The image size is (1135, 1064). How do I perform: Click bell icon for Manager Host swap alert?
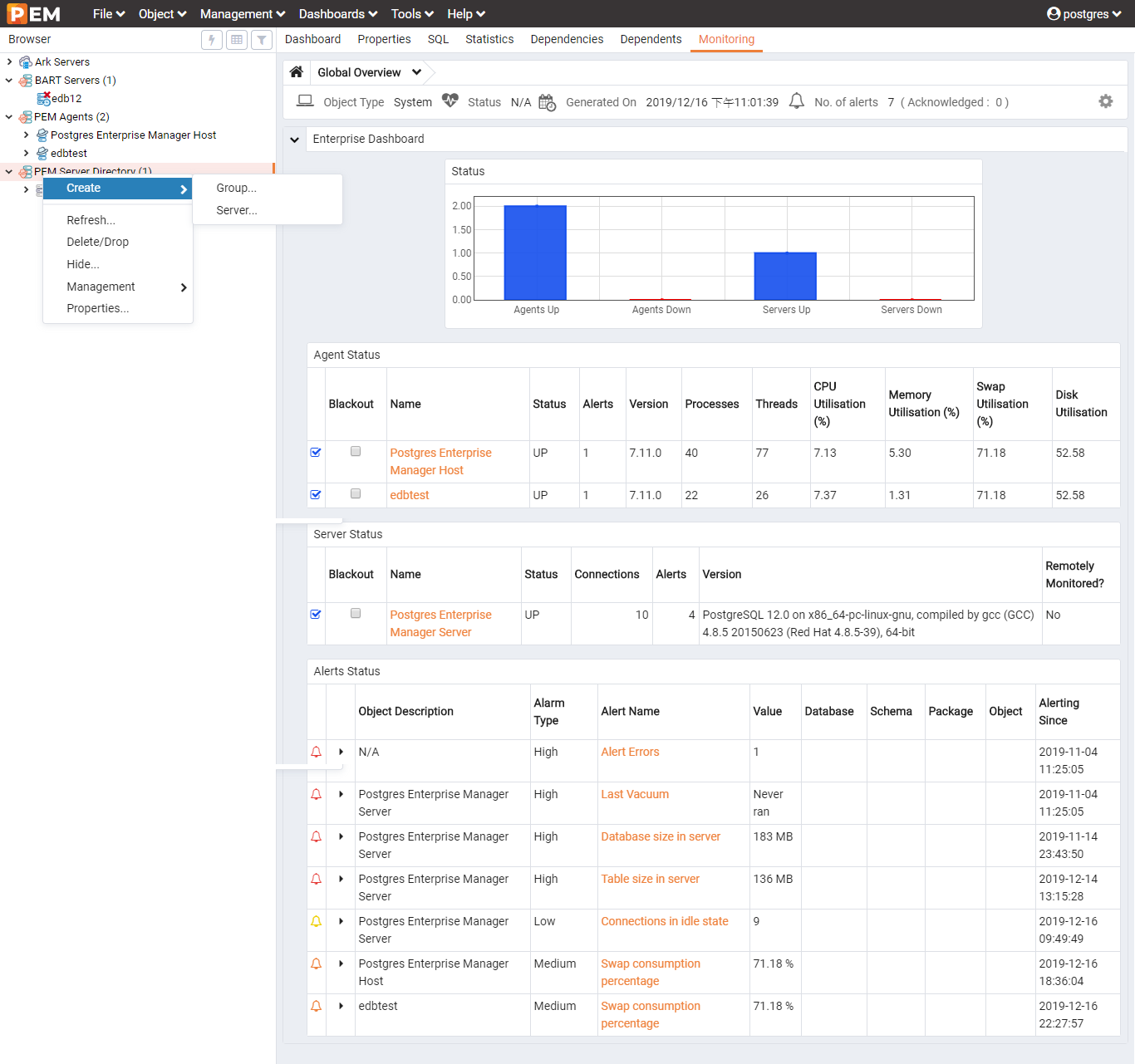316,964
